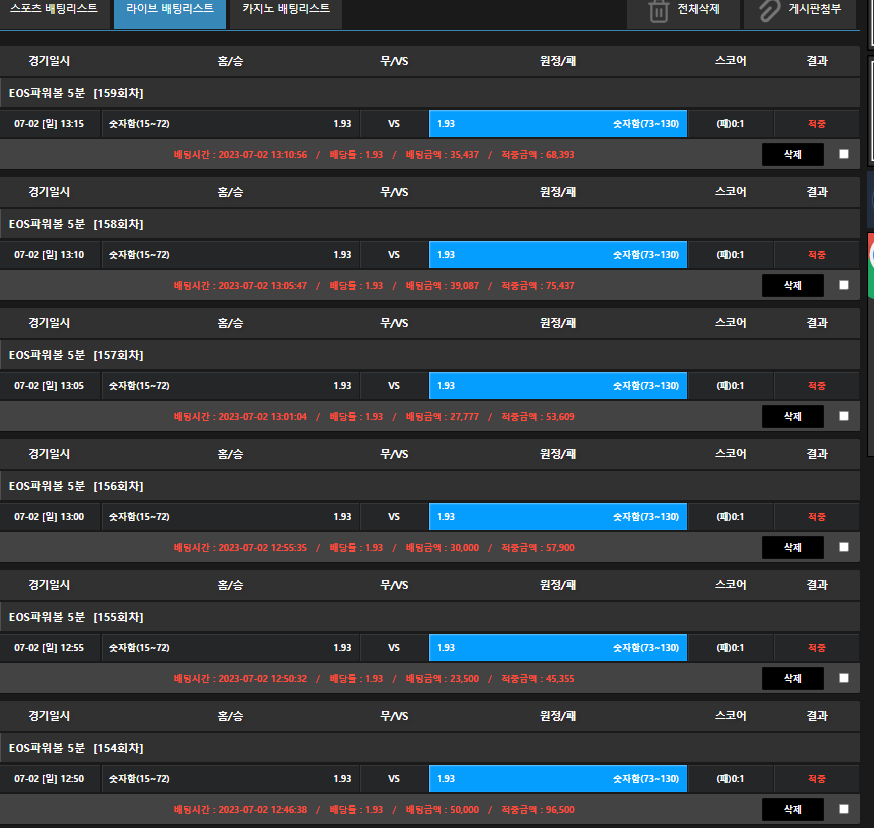Image resolution: width=874 pixels, height=828 pixels.
Task: Click the paperclip icon for 게시판첨부
Action: point(768,11)
